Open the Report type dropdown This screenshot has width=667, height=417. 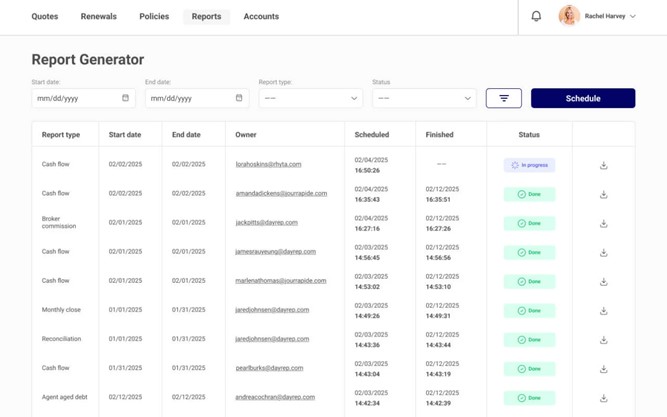311,98
